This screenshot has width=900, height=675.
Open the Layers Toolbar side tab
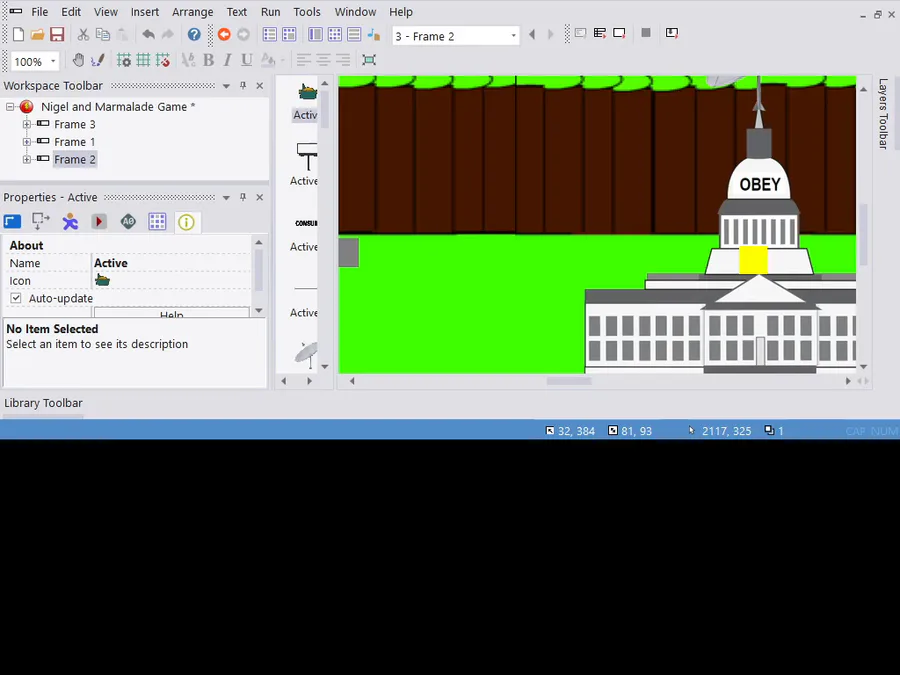coord(883,113)
